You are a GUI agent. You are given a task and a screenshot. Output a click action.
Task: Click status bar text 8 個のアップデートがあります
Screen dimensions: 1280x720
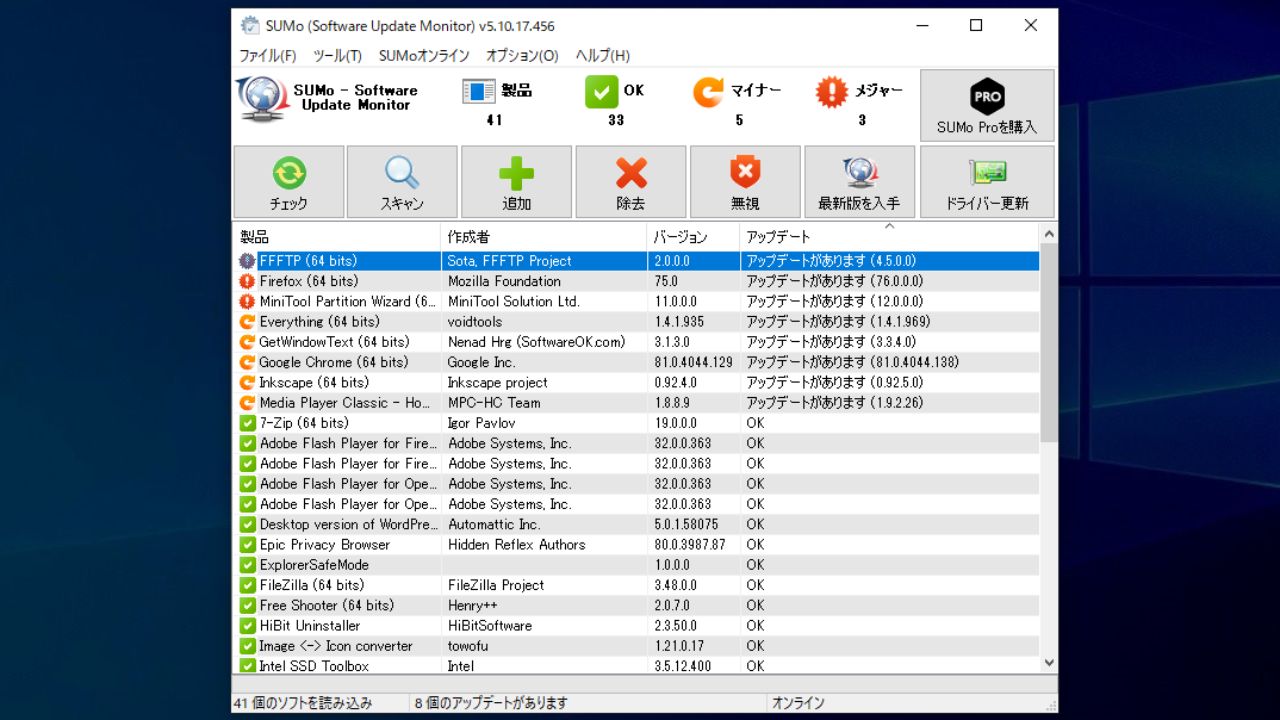tap(492, 703)
